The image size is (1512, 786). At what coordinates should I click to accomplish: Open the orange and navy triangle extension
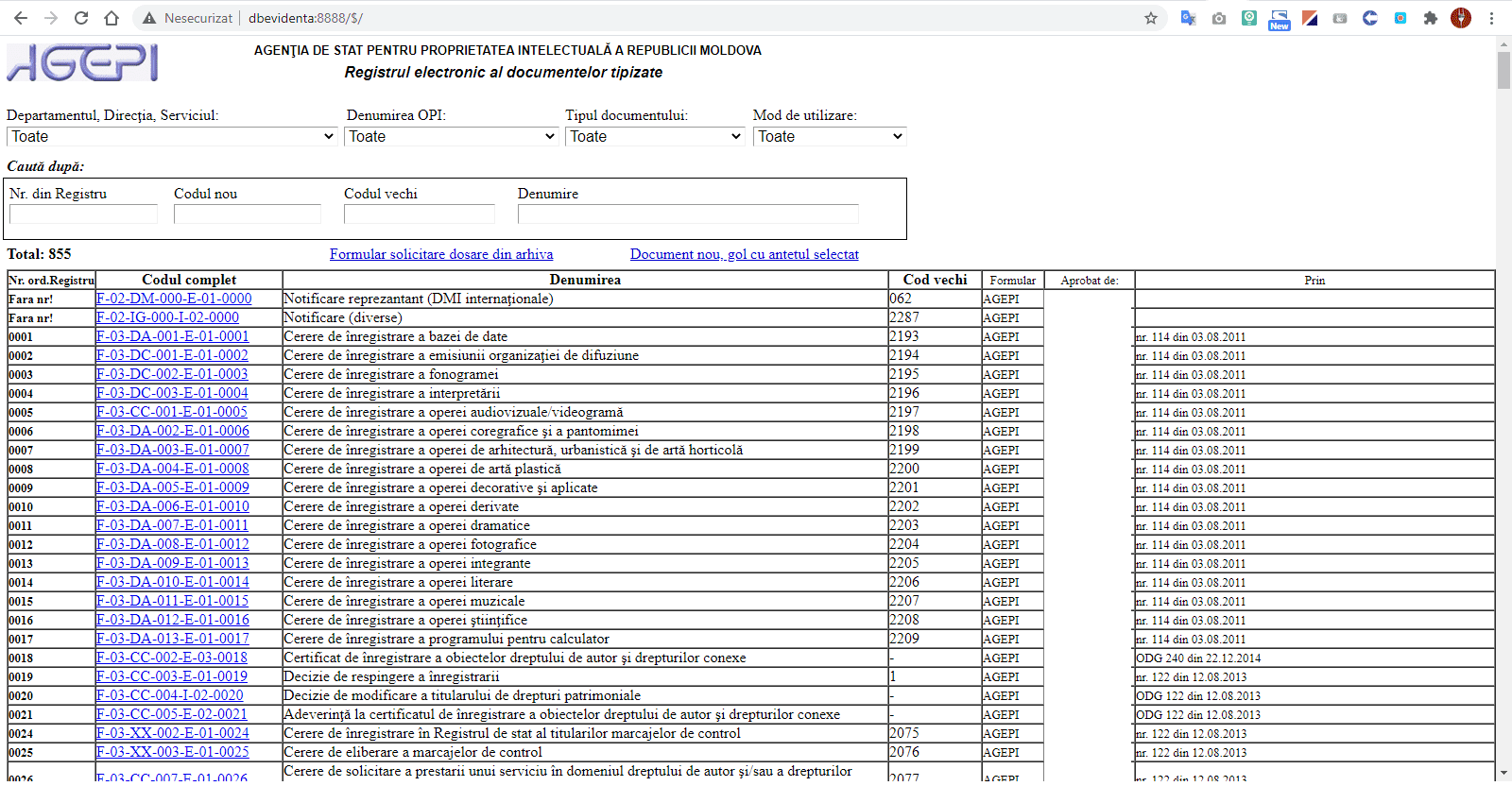1310,18
